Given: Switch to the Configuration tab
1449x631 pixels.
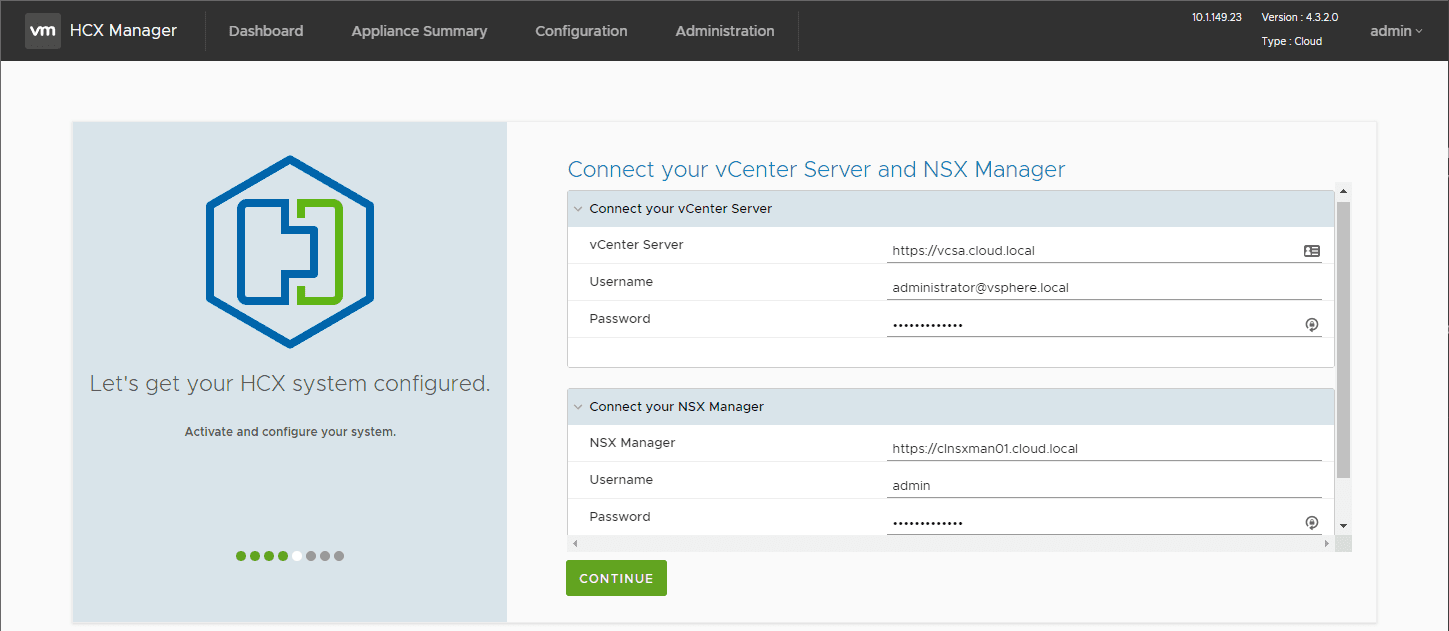Looking at the screenshot, I should coord(581,31).
